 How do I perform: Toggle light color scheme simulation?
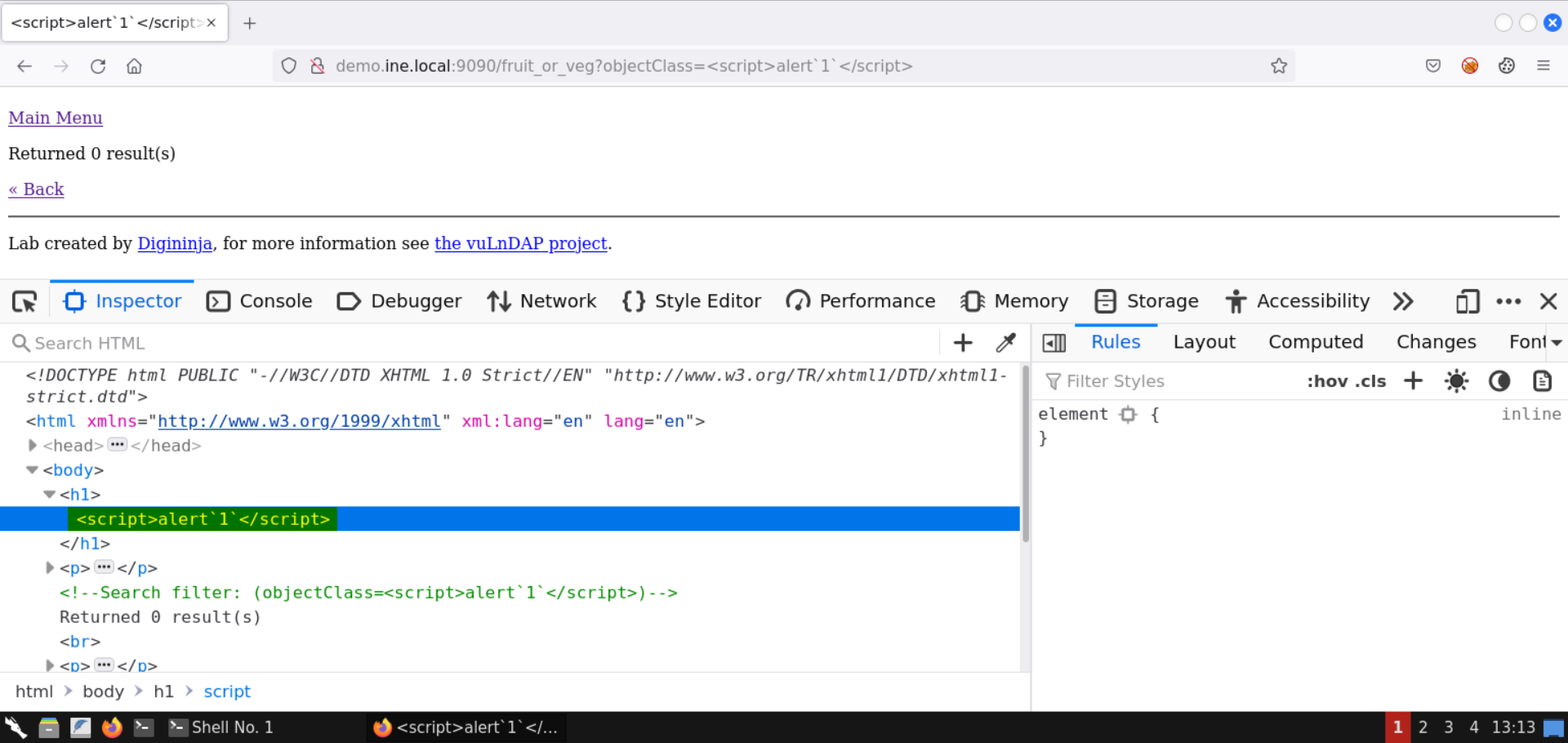[1456, 381]
